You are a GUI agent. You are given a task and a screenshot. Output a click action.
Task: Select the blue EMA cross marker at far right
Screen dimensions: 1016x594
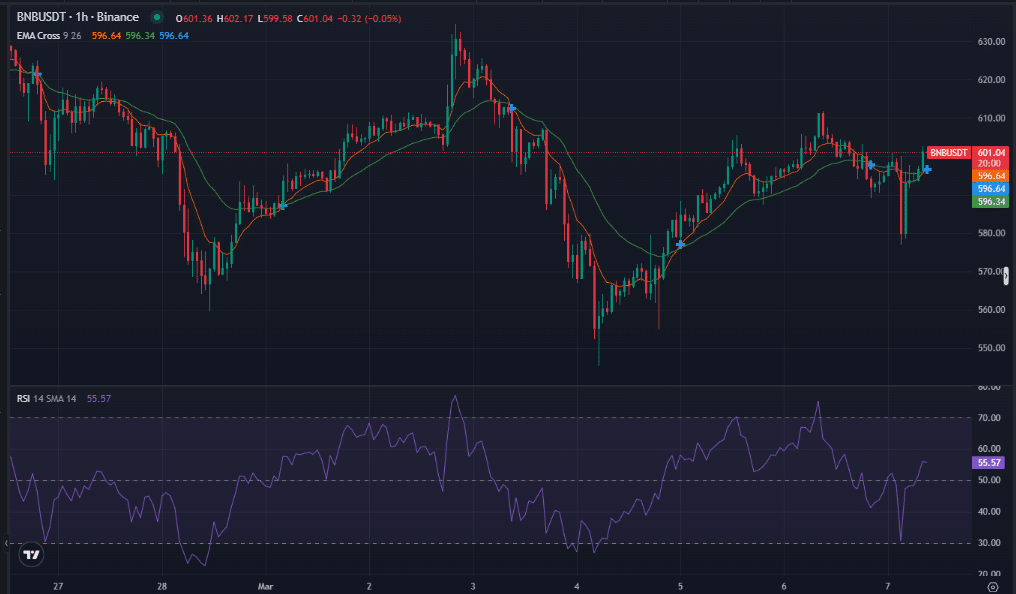(x=928, y=170)
